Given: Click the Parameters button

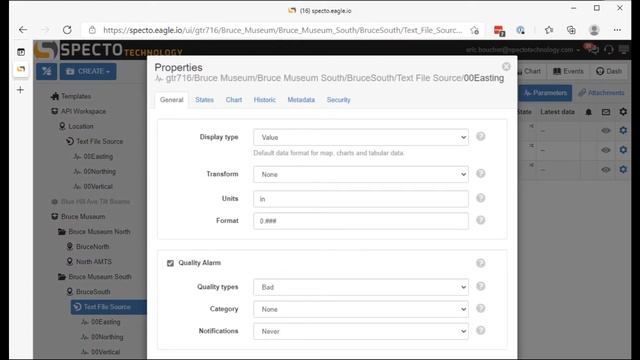Looking at the screenshot, I should point(544,93).
